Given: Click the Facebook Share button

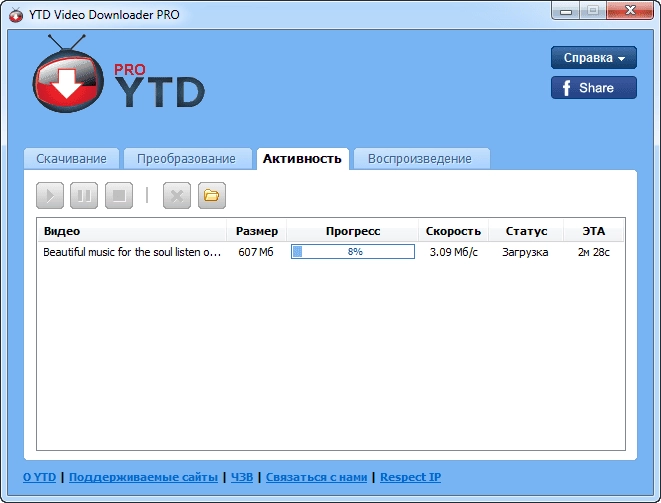Looking at the screenshot, I should [x=594, y=88].
